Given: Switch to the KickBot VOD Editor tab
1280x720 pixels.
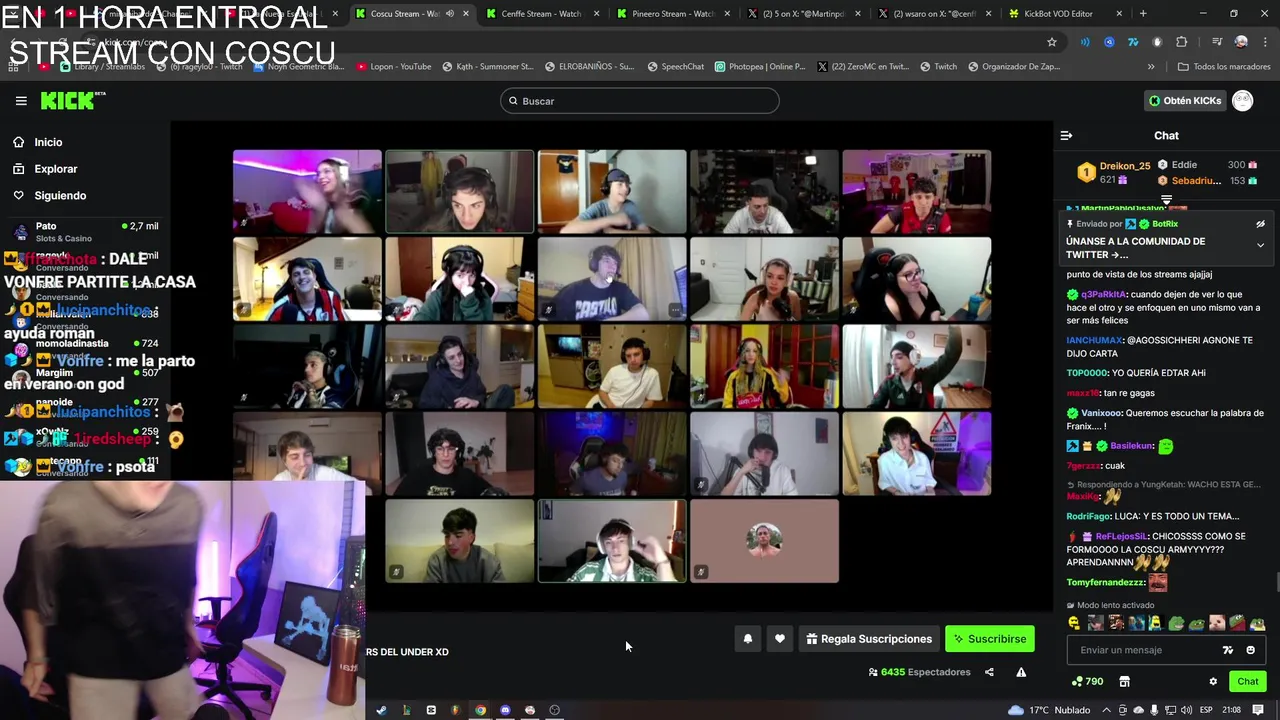Looking at the screenshot, I should tap(1063, 14).
